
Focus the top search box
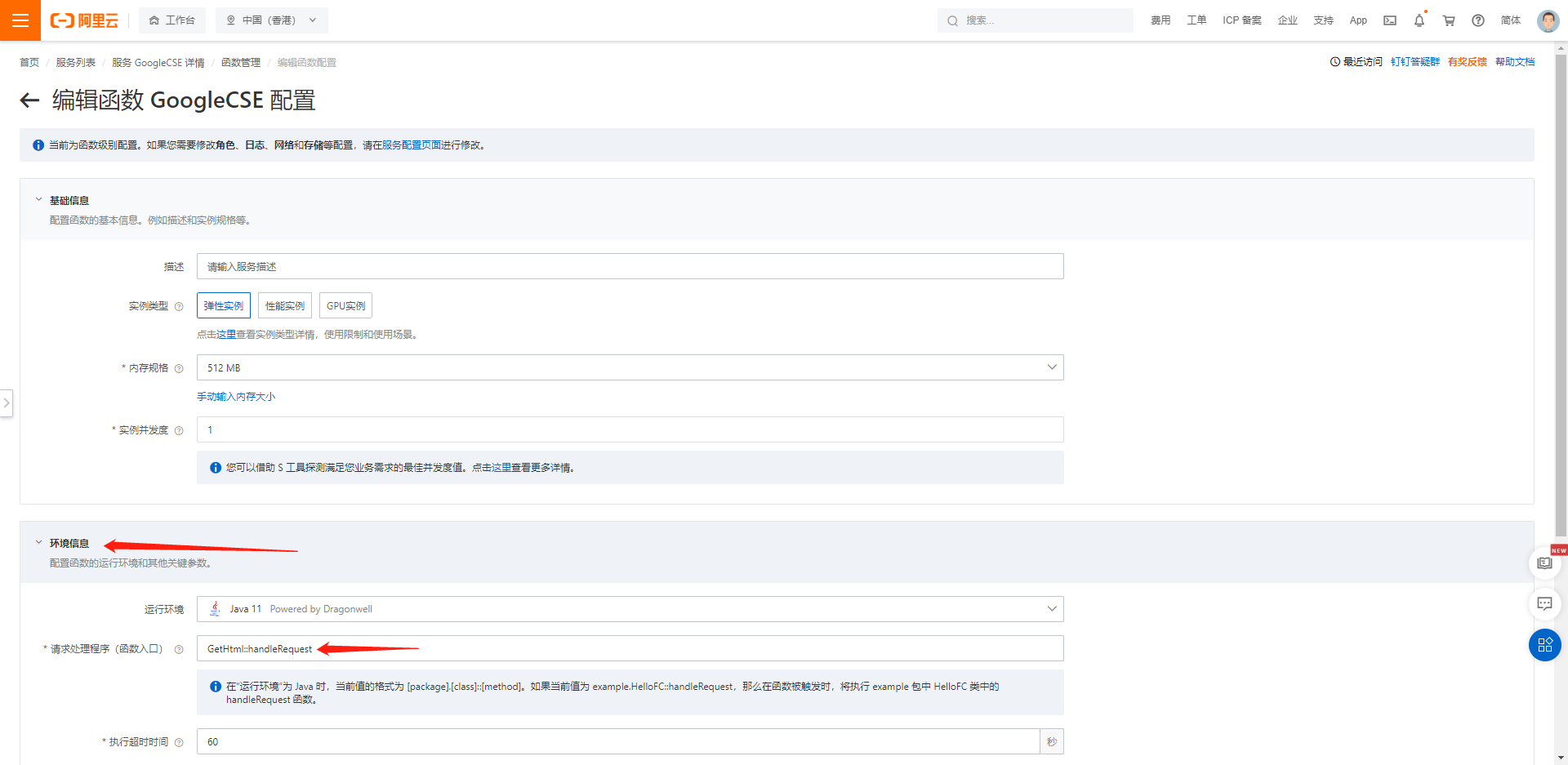coord(1036,20)
